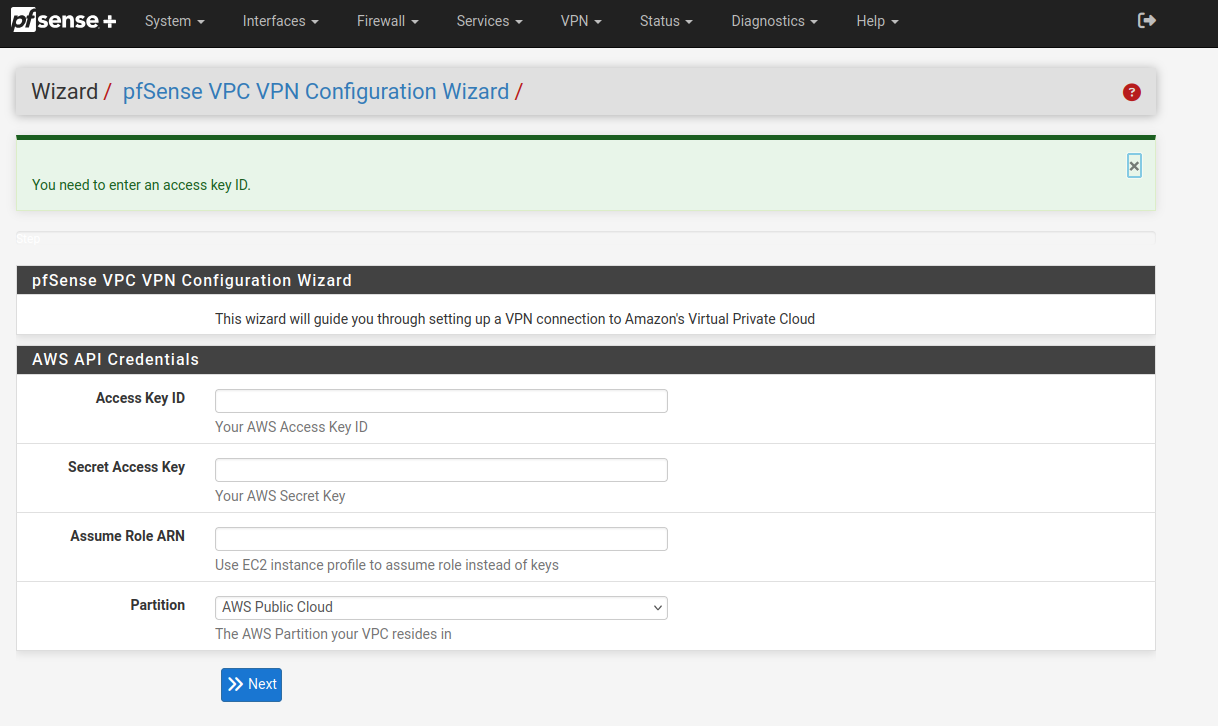
Task: Click the Wizard breadcrumb text
Action: 65,92
